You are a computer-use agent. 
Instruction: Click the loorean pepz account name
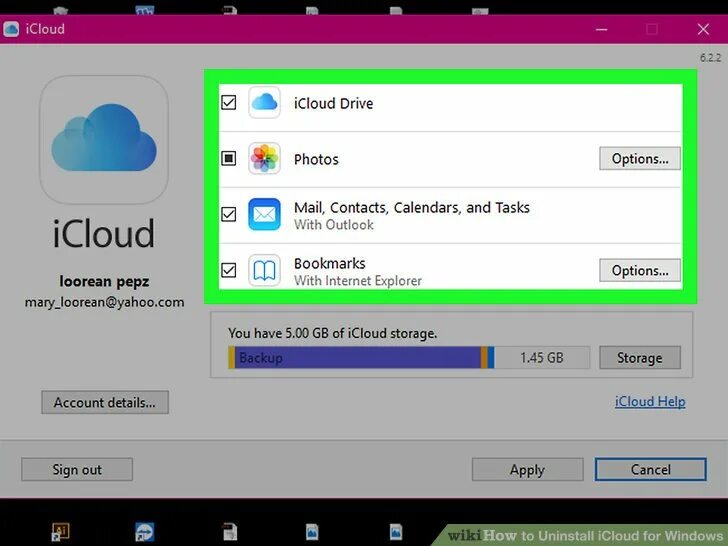click(x=104, y=281)
